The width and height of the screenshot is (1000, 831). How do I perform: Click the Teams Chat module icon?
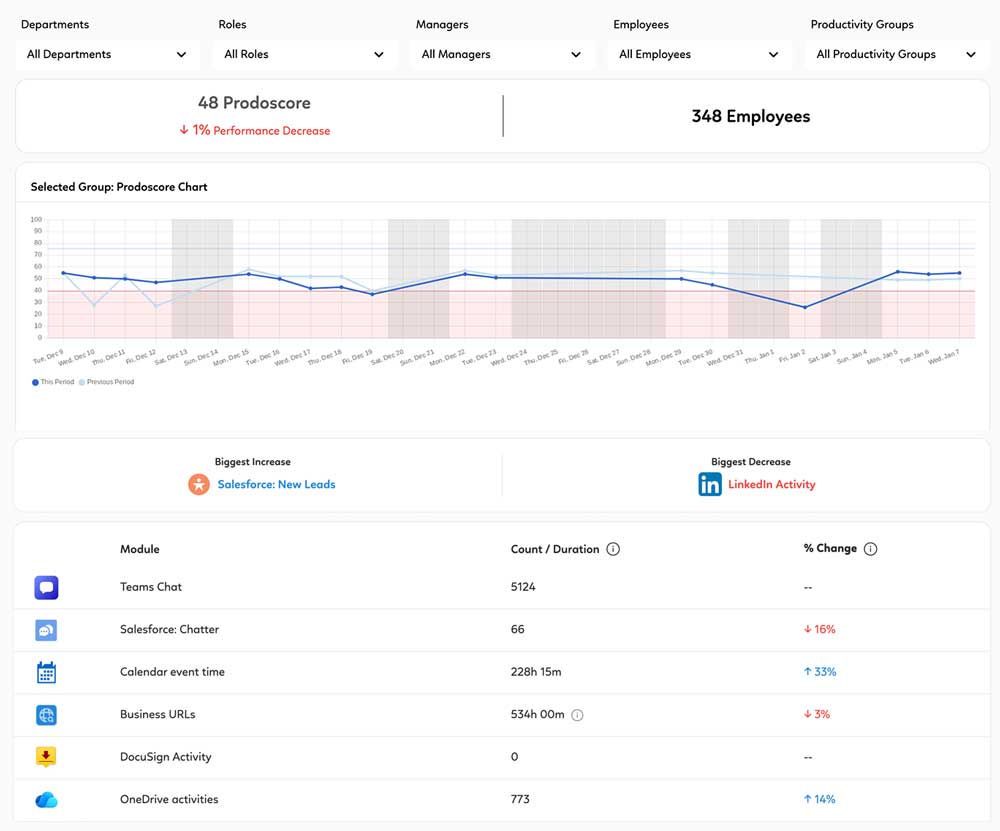coord(46,587)
